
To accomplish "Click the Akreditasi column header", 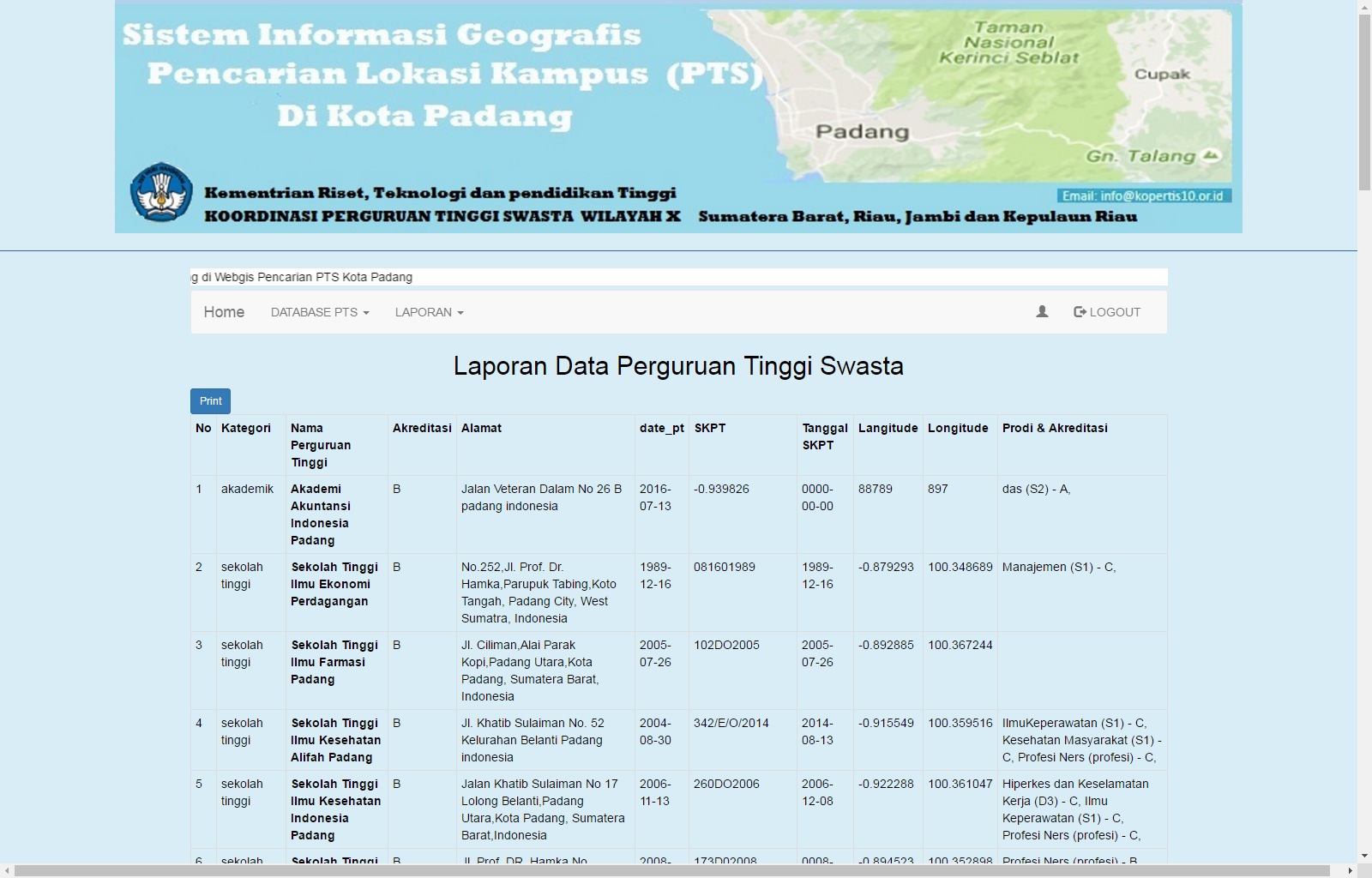I will (422, 428).
